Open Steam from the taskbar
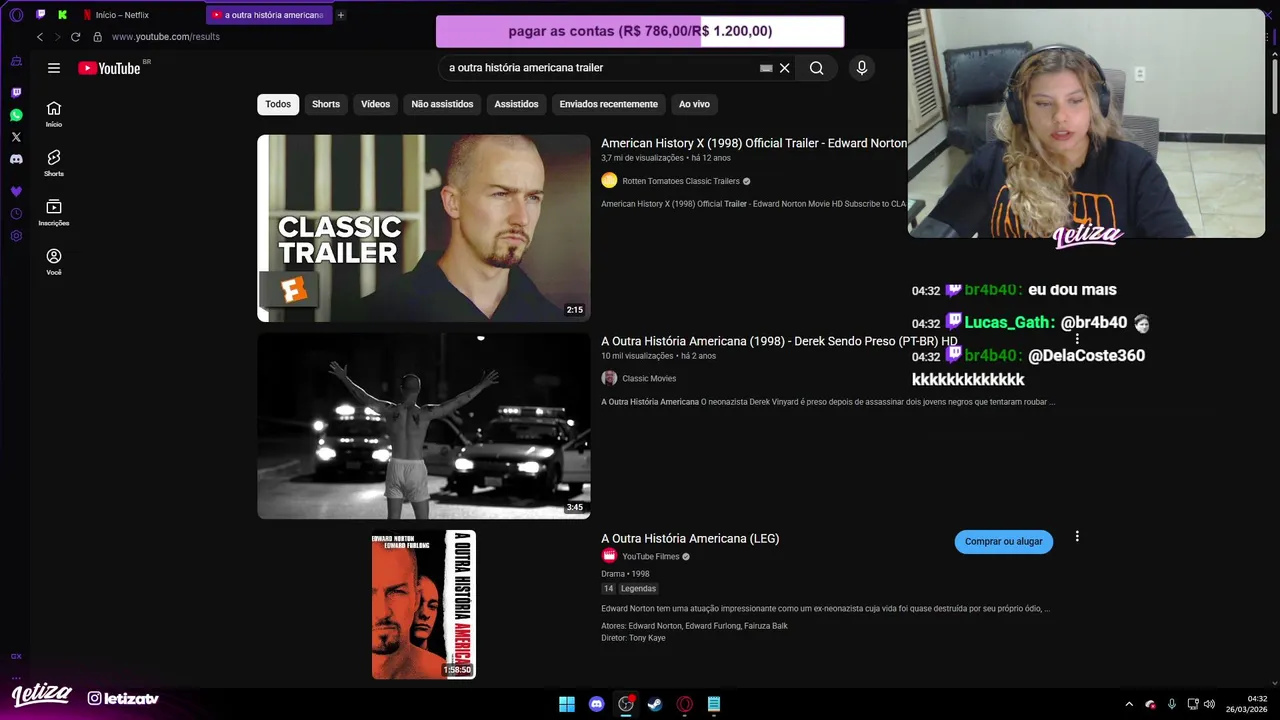Image resolution: width=1280 pixels, height=720 pixels. click(x=655, y=704)
